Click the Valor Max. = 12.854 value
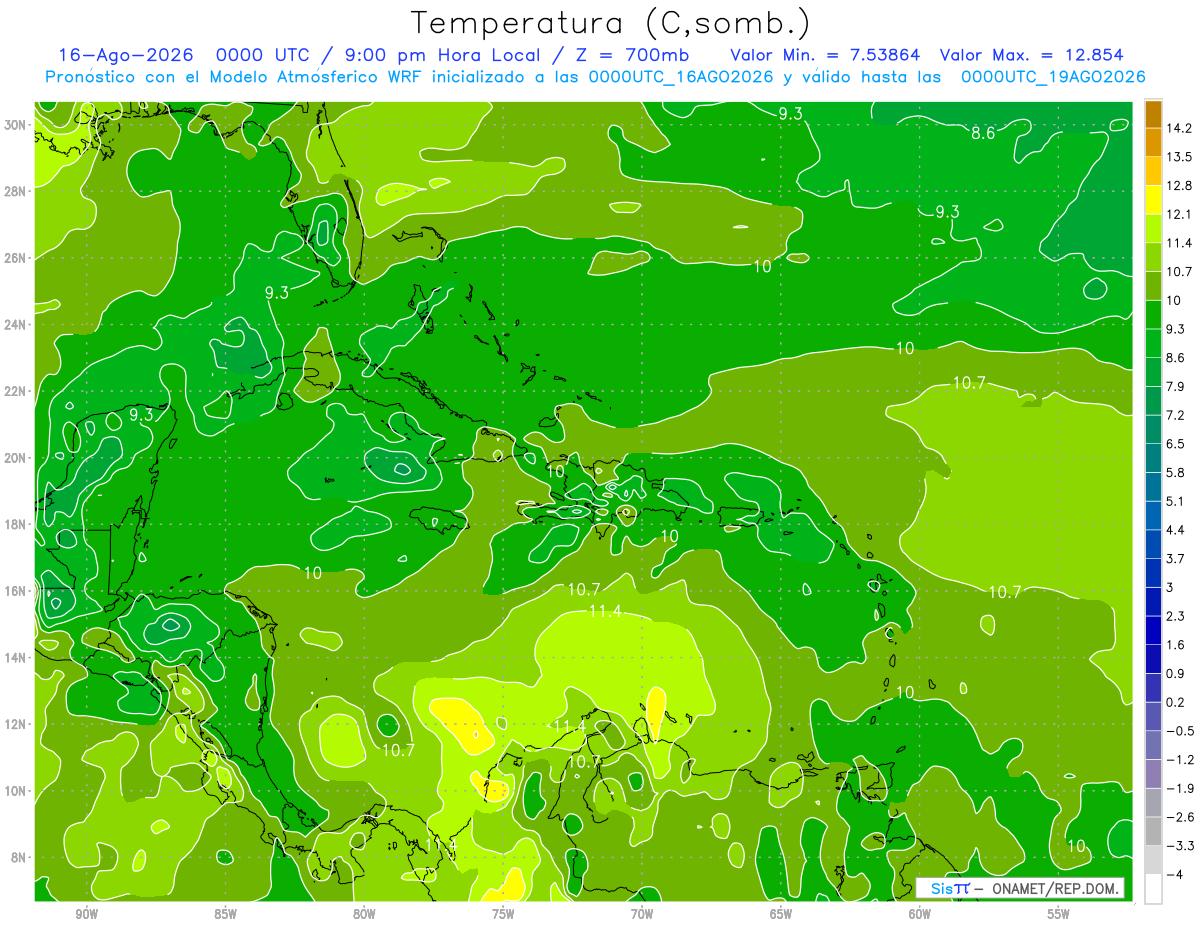 1033,55
